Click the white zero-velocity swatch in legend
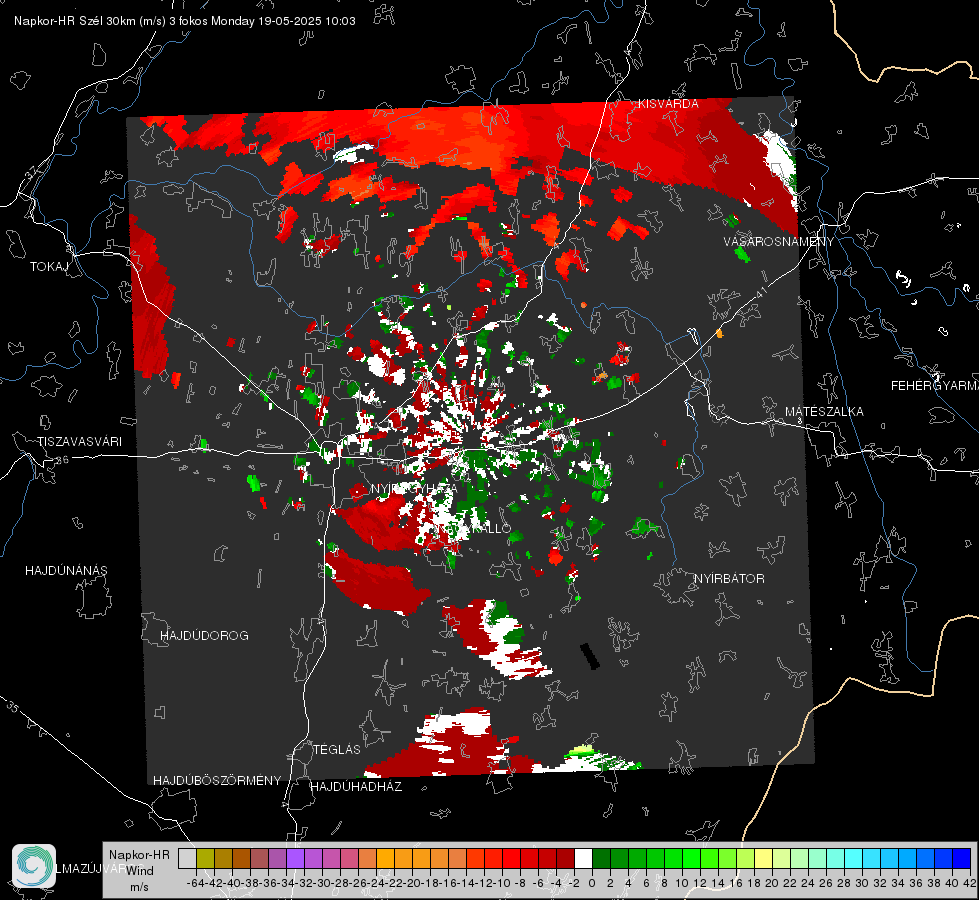979x900 pixels. pyautogui.click(x=583, y=858)
